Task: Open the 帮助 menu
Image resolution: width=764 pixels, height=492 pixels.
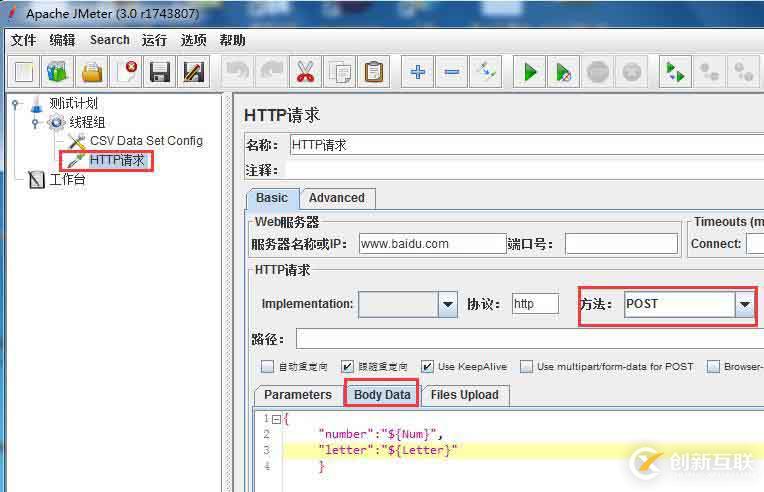Action: point(232,40)
